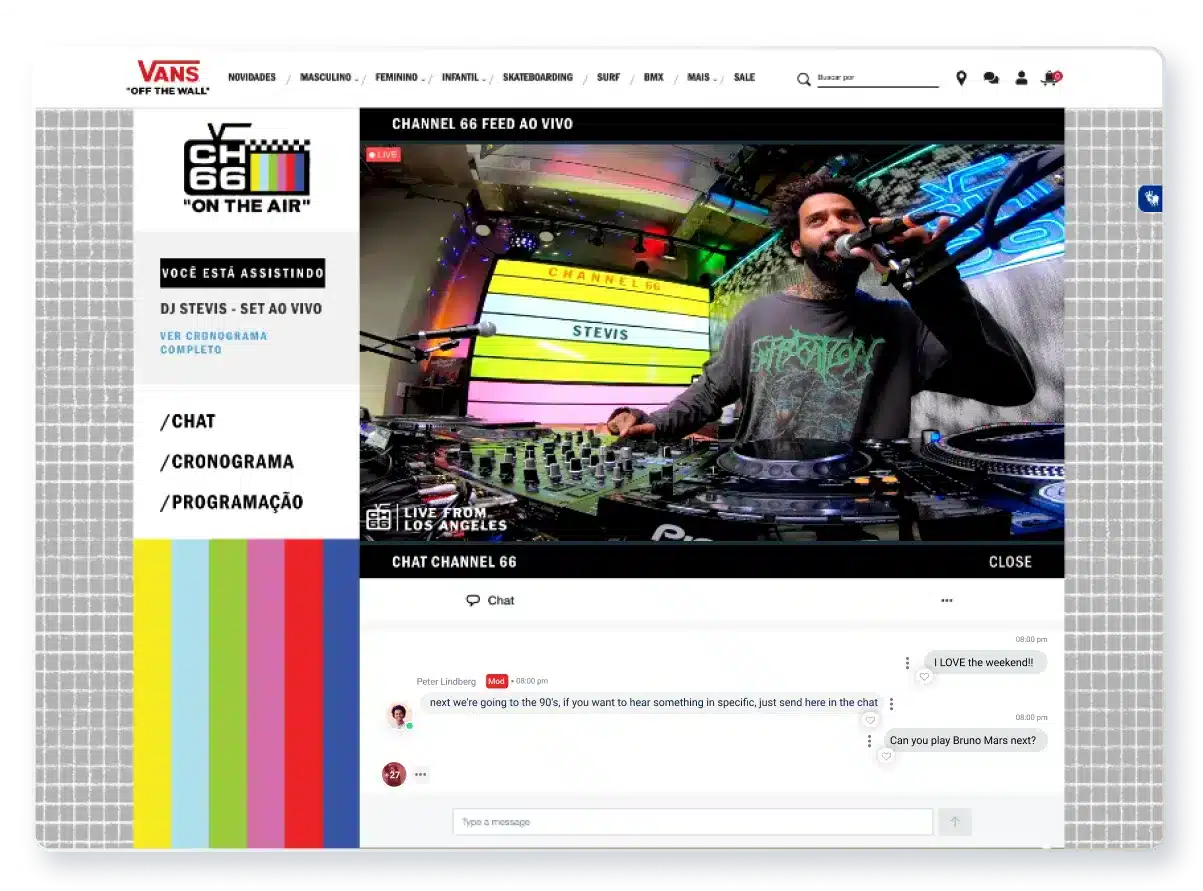Click the 'I LOVE the weekend!!' message bubble

point(984,662)
